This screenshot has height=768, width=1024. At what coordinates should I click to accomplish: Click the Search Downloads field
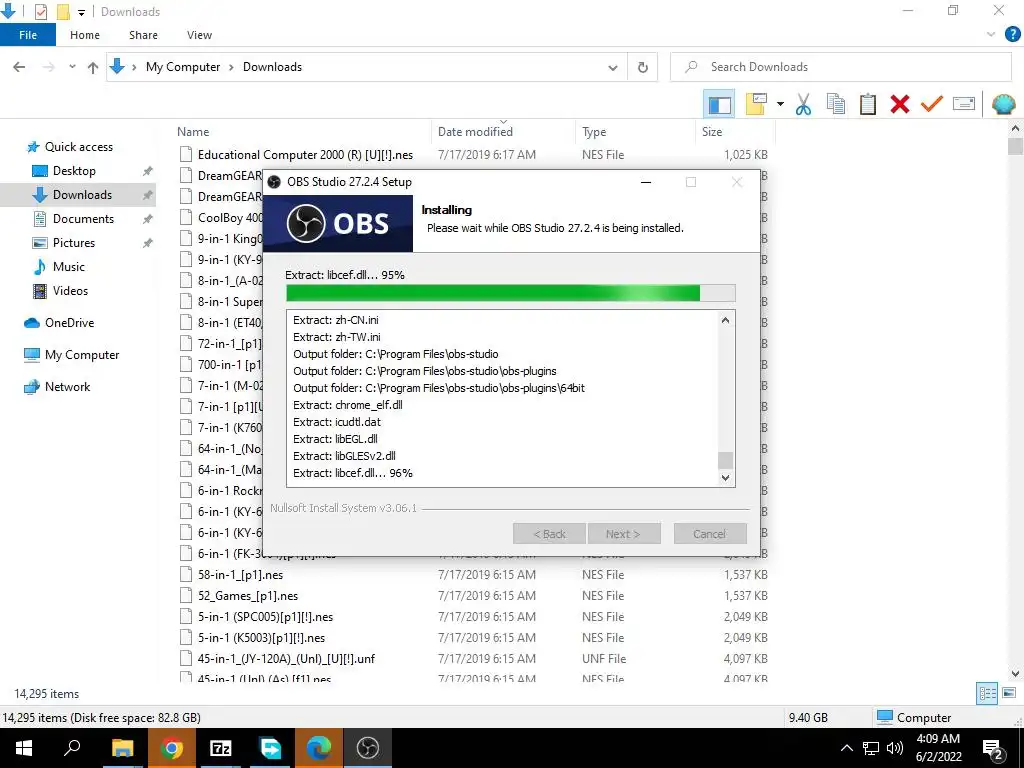840,67
